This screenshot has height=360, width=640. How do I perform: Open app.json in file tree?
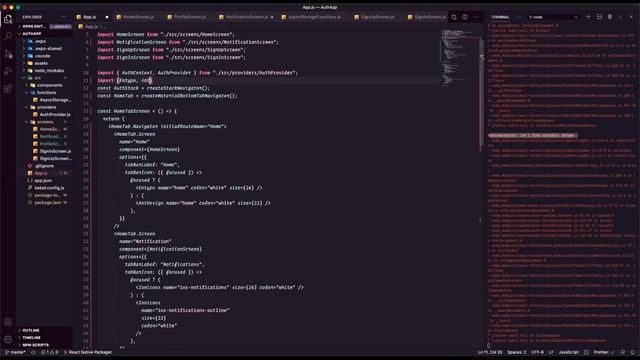[43, 180]
